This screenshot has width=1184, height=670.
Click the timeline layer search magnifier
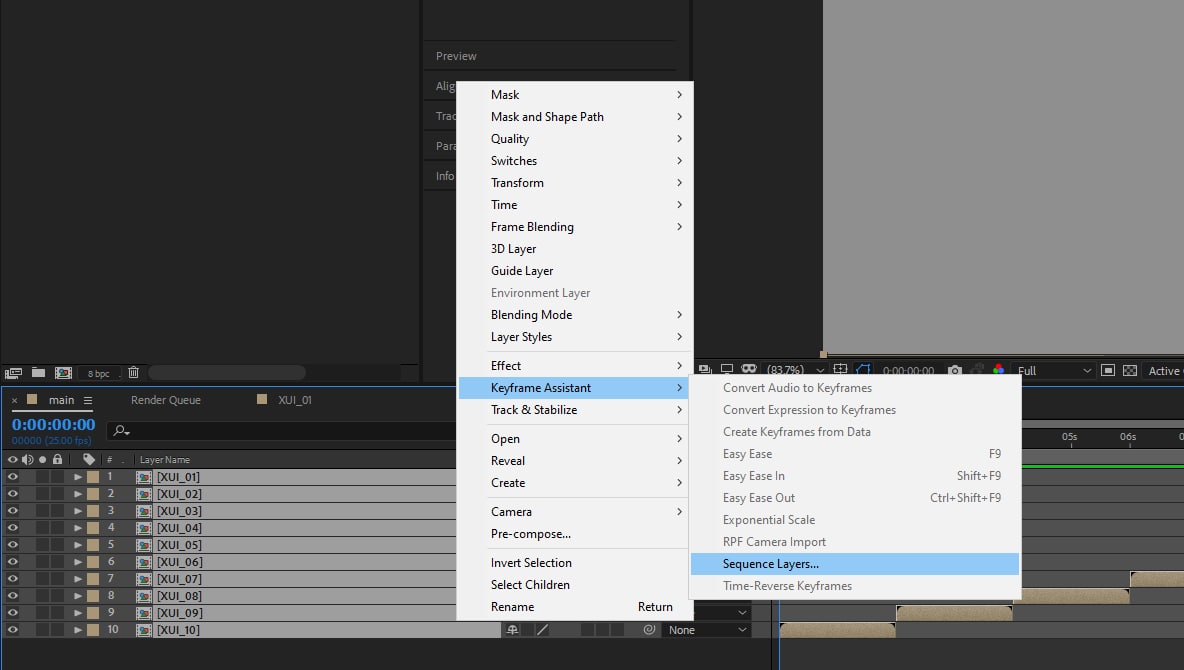pyautogui.click(x=121, y=431)
